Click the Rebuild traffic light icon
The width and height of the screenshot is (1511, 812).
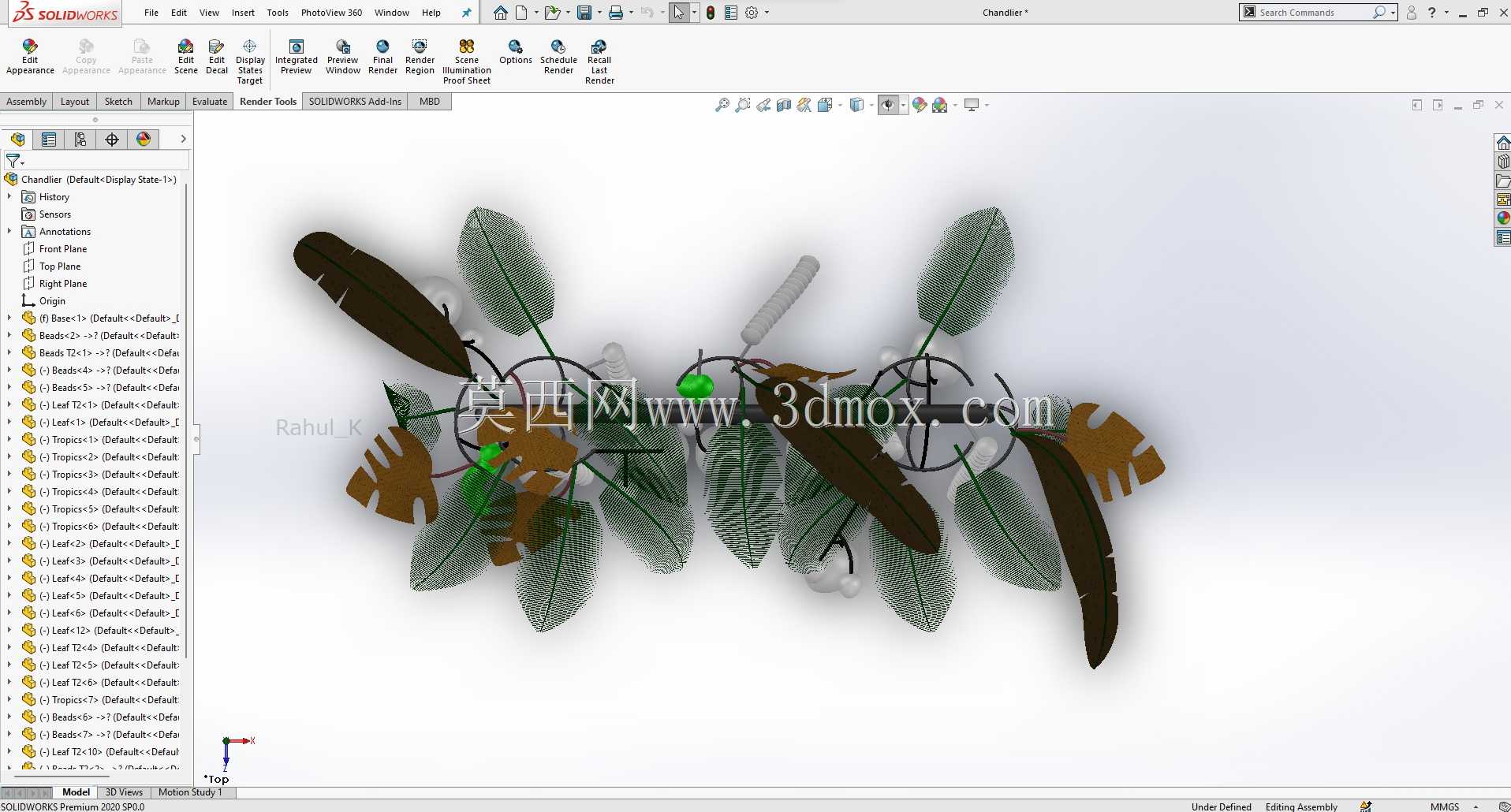click(711, 13)
